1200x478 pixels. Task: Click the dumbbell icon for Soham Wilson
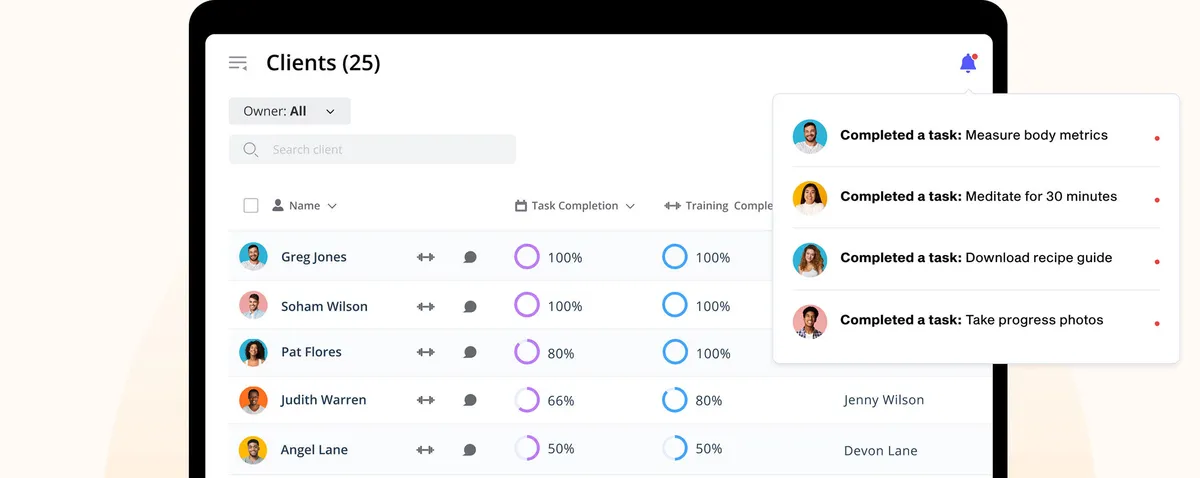pyautogui.click(x=426, y=306)
